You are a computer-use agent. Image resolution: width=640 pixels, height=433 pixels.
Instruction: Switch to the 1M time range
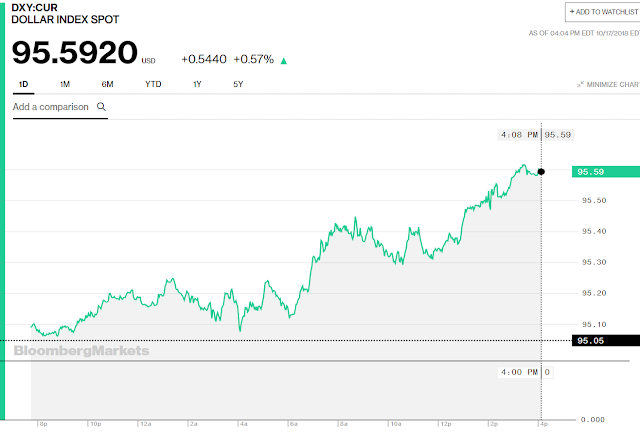[65, 84]
